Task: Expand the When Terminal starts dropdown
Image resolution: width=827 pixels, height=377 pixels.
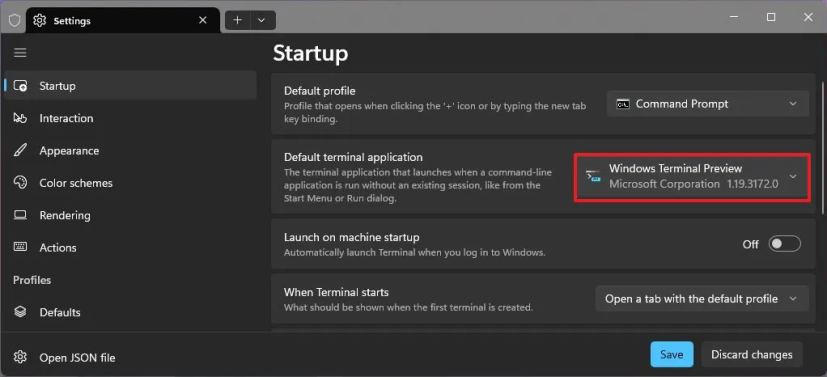Action: coord(701,298)
